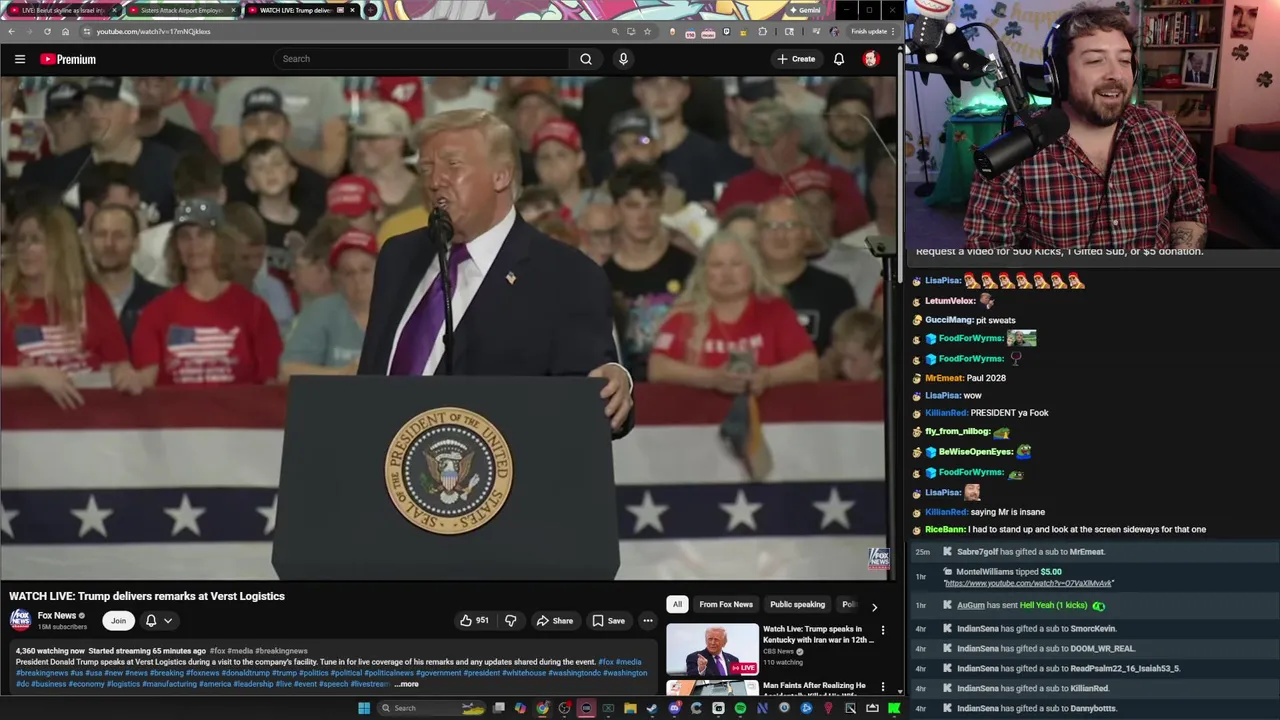This screenshot has height=720, width=1280.
Task: Click the Trump video player area
Action: (449, 328)
